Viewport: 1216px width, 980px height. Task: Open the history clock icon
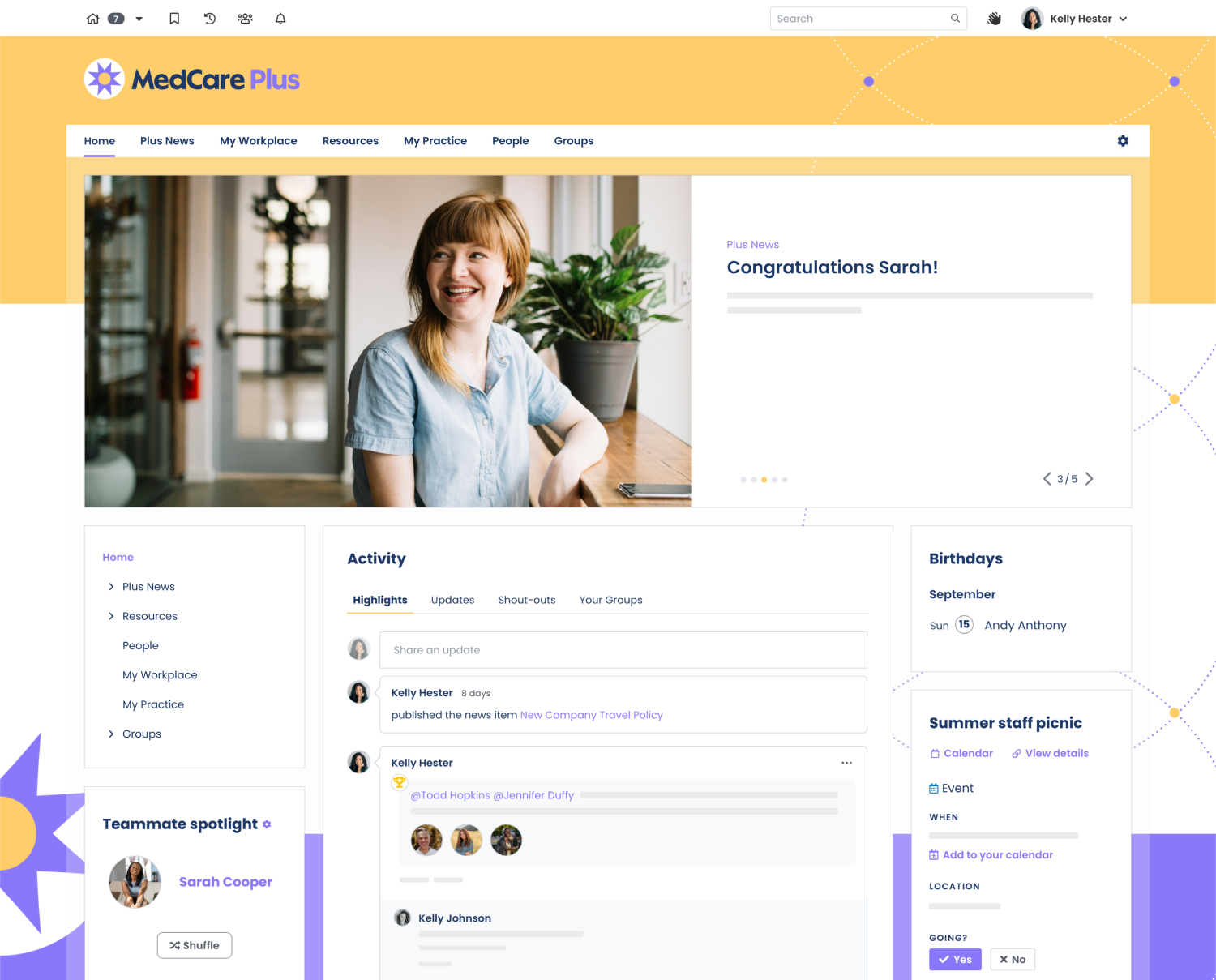(210, 19)
